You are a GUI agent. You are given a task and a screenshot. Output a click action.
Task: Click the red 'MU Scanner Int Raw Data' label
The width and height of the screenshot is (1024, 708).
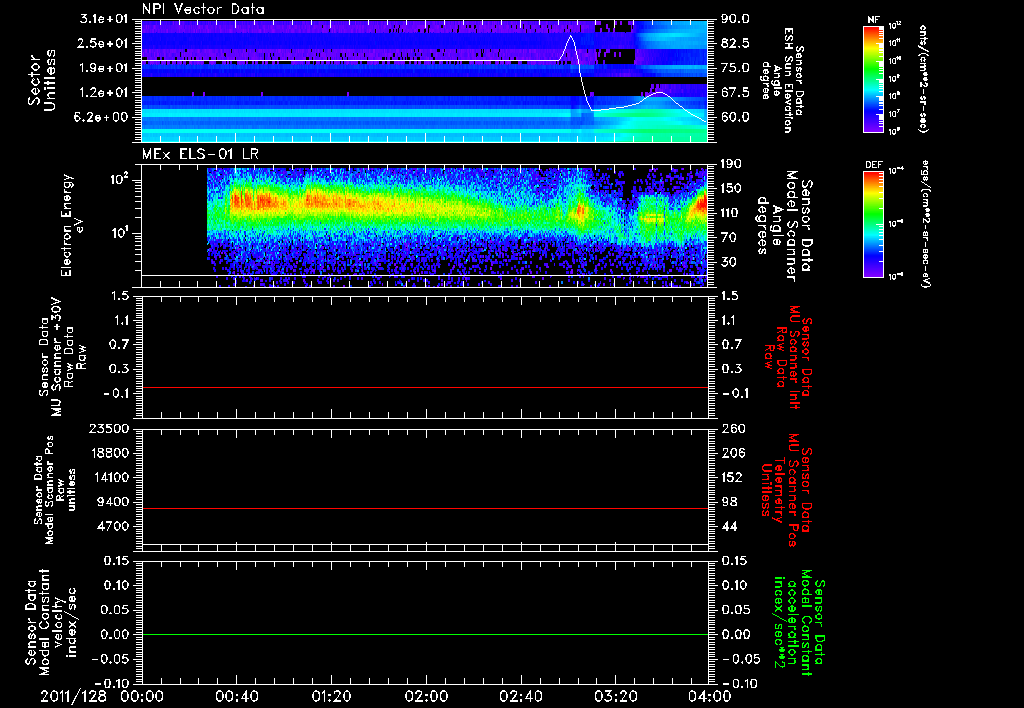(784, 357)
